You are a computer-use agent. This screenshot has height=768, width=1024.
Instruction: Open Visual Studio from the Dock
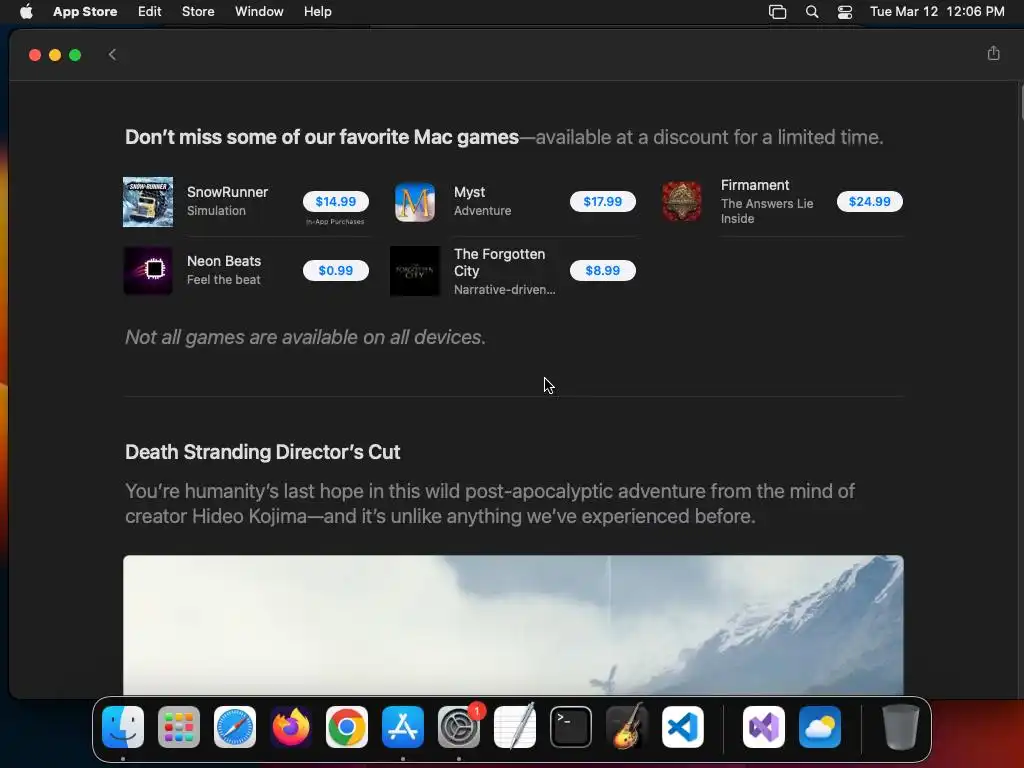(x=764, y=727)
